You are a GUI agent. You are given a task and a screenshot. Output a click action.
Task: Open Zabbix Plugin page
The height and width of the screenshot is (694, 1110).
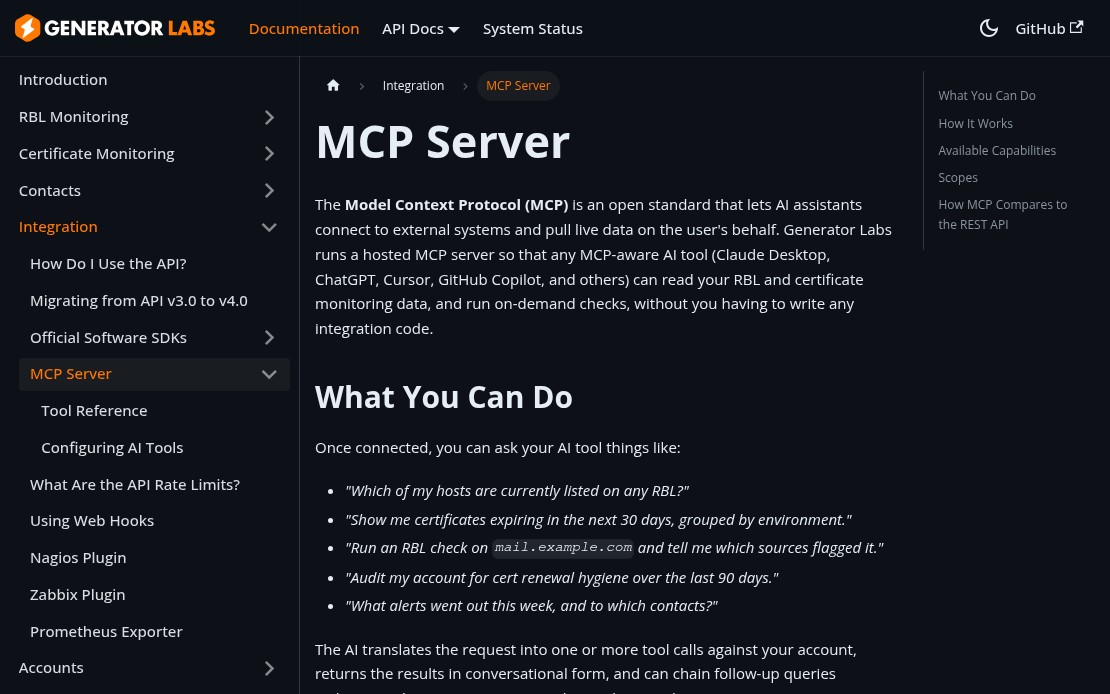[x=77, y=595]
